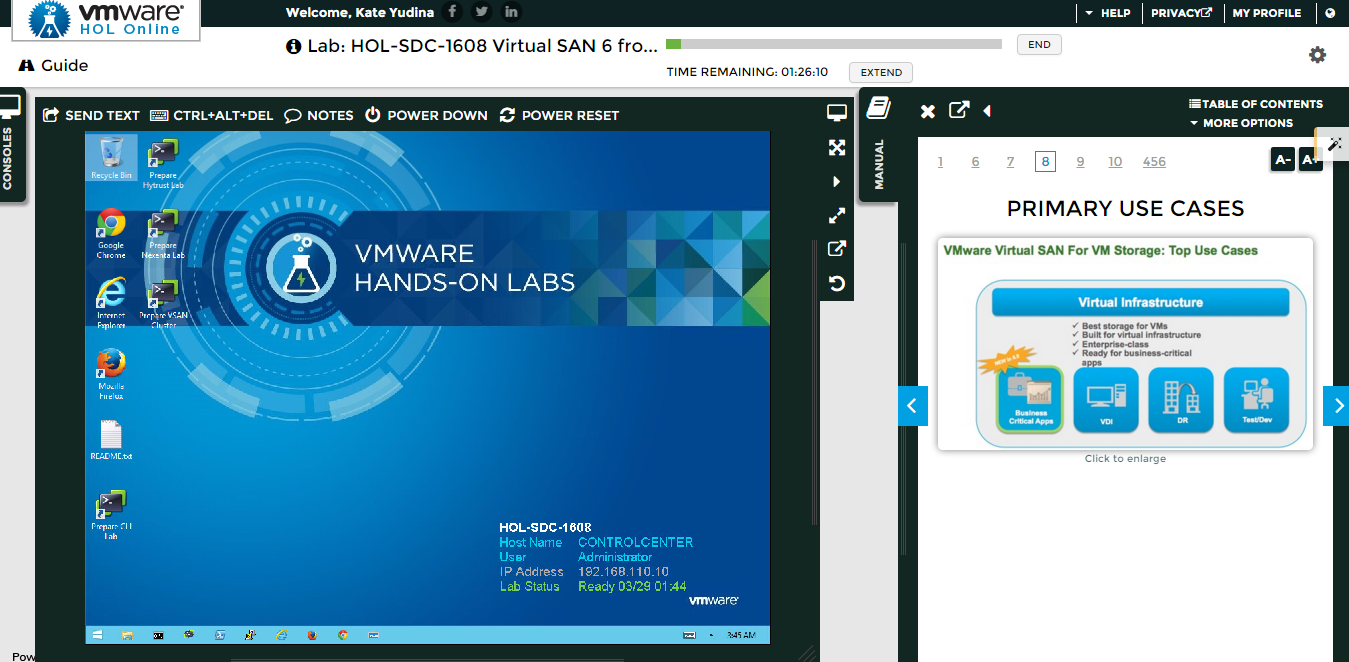1349x662 pixels.
Task: Open the Facebook icon in the header
Action: point(452,12)
